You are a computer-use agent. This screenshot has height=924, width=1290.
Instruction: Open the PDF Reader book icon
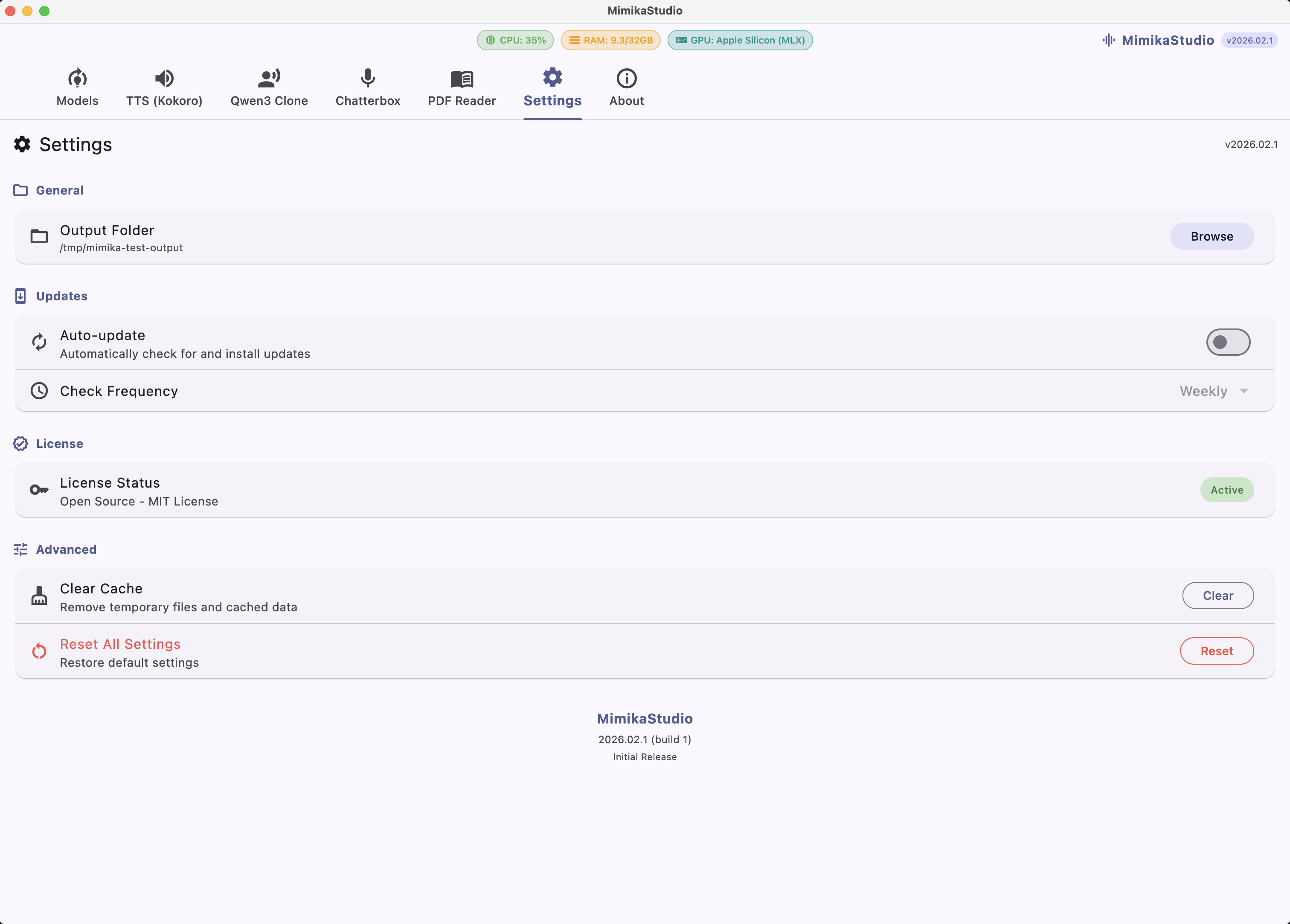pos(462,78)
